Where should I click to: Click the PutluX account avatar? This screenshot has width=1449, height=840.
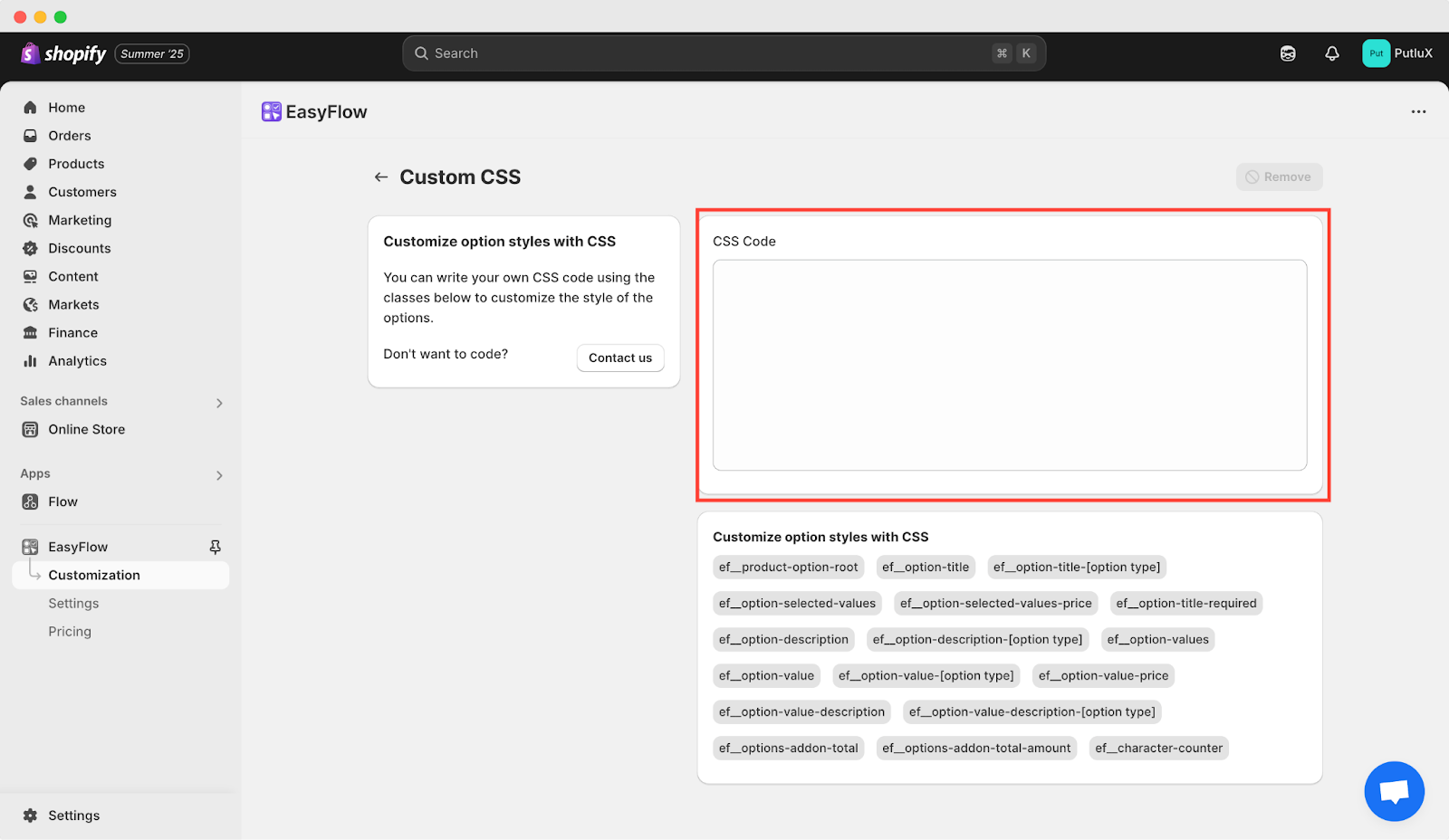pyautogui.click(x=1377, y=53)
